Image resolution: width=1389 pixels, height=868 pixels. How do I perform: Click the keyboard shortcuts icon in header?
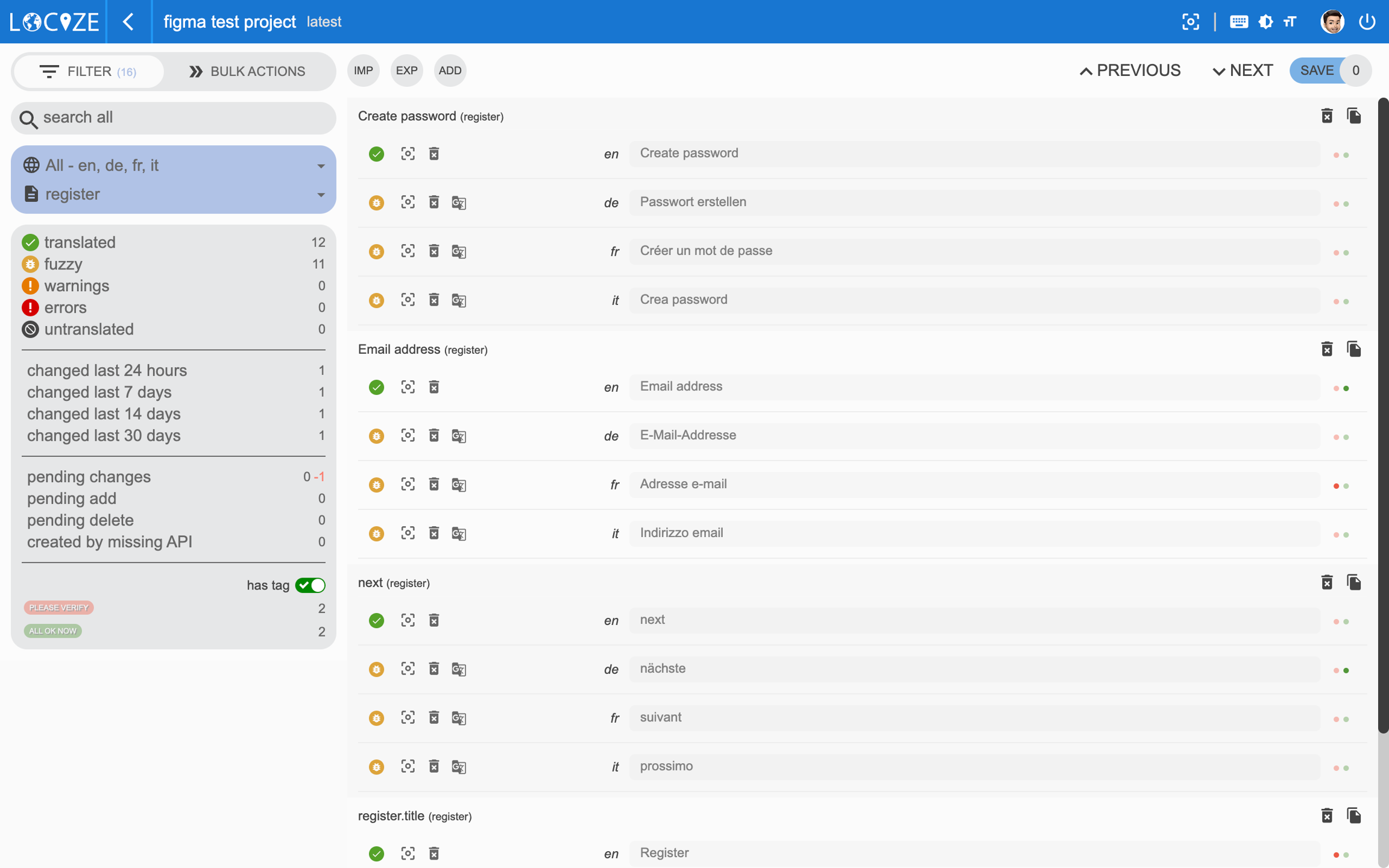(x=1238, y=22)
